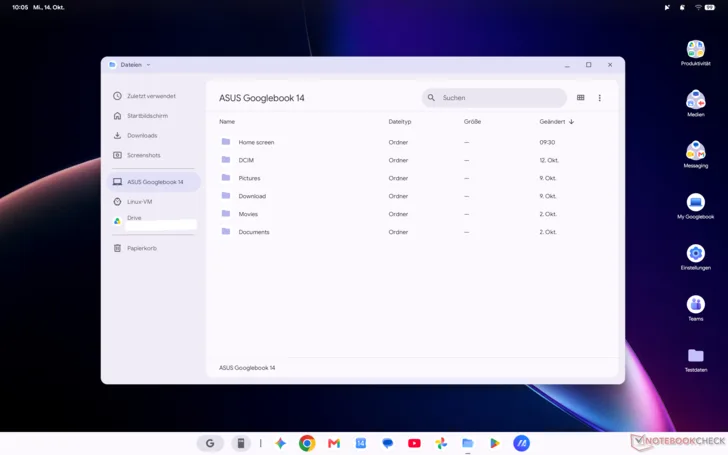Open Gmail from the shelf
728x455 pixels.
coord(334,443)
